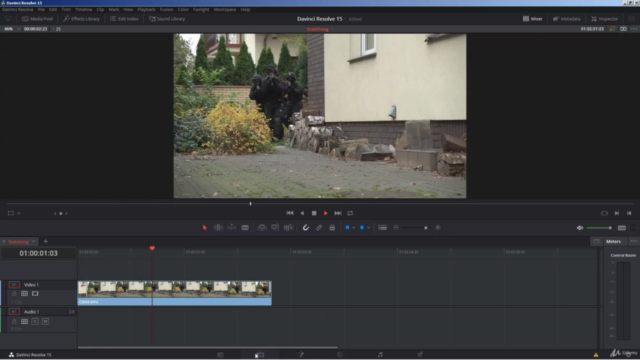The width and height of the screenshot is (640, 360).
Task: Toggle the V1 track destination selector
Action: tap(14, 284)
